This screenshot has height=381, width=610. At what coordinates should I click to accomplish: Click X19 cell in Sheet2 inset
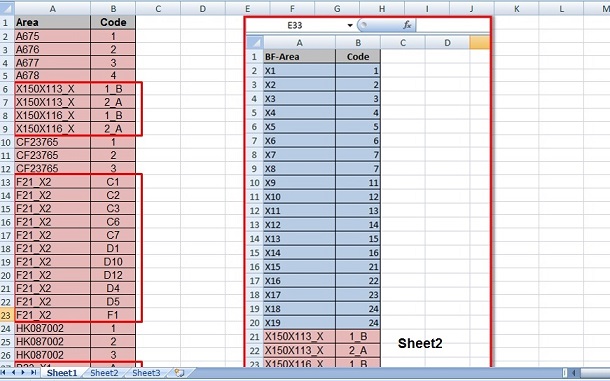click(299, 323)
